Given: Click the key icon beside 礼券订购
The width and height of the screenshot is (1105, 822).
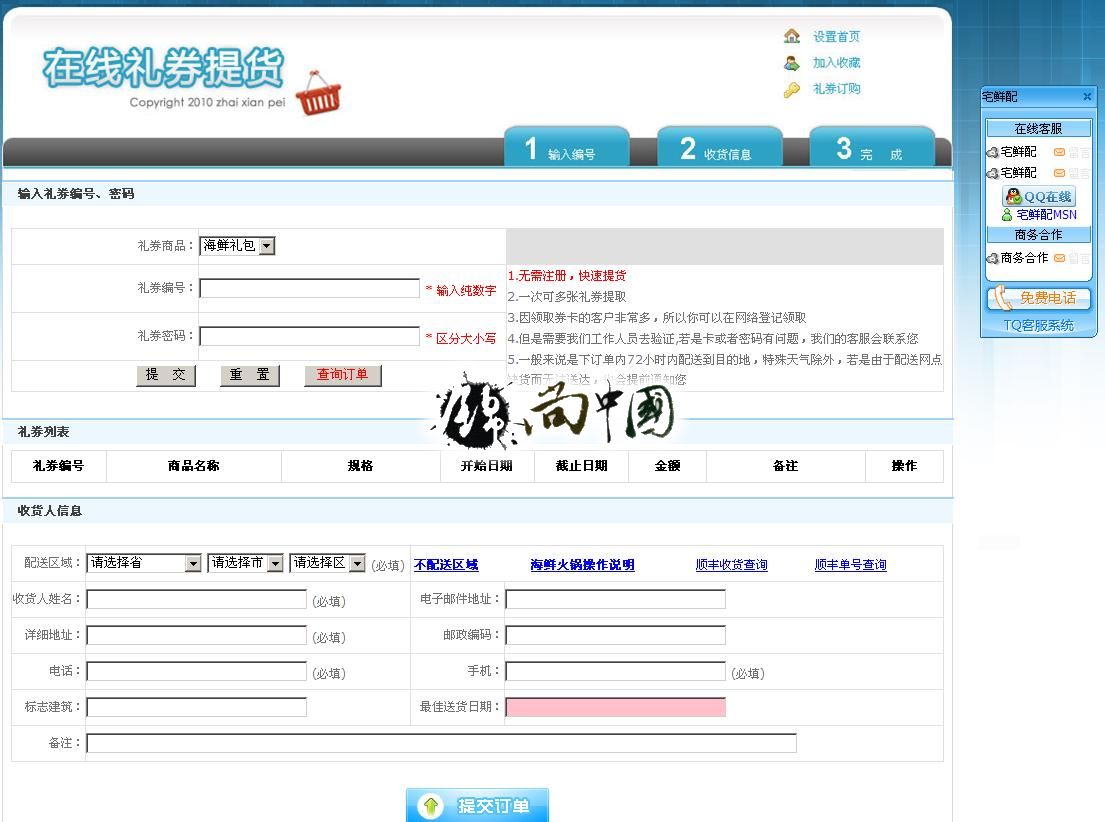Looking at the screenshot, I should pos(792,90).
